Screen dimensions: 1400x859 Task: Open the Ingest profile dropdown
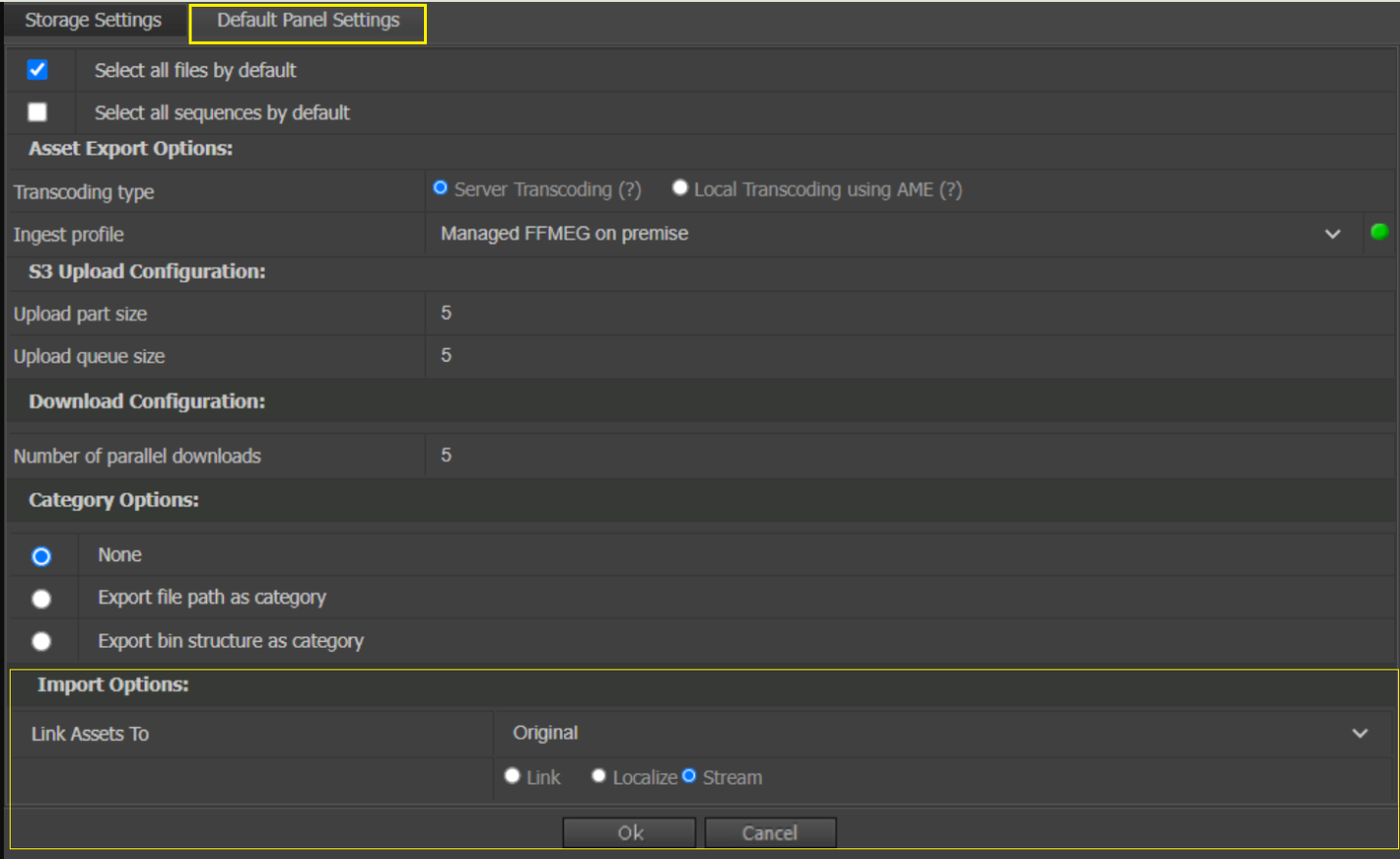[x=893, y=234]
